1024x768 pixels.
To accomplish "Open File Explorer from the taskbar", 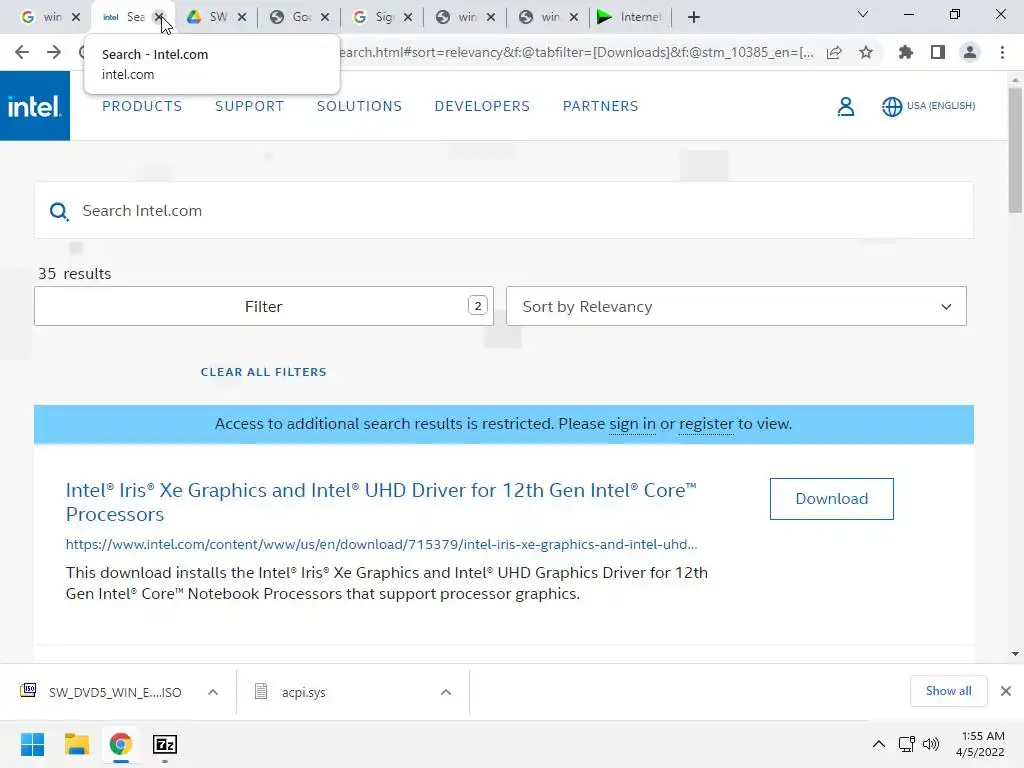I will [76, 744].
